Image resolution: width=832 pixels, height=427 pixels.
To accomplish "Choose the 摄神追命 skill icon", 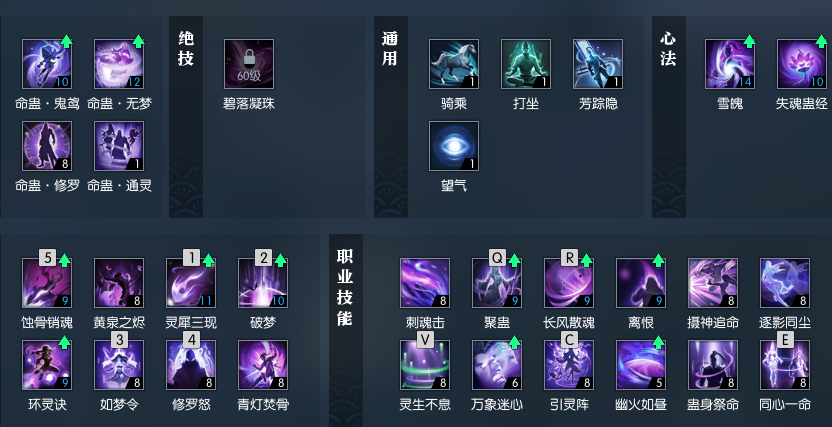I will tap(713, 283).
